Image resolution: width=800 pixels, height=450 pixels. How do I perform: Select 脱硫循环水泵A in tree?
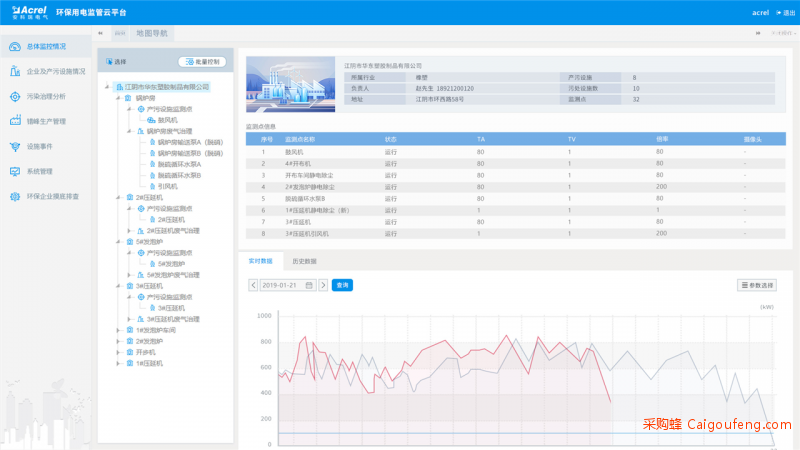coord(179,164)
